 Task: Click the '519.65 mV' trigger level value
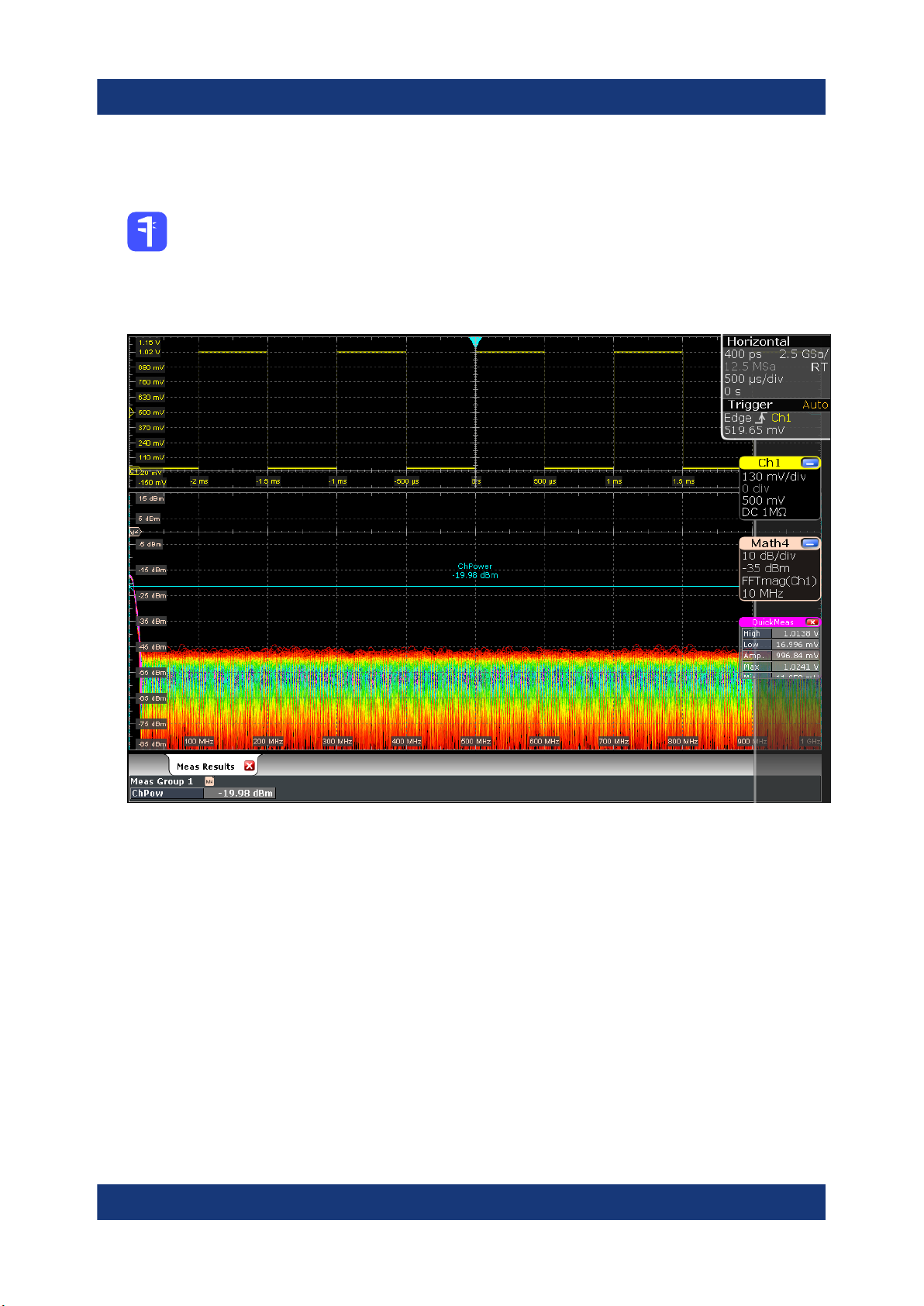(x=754, y=430)
